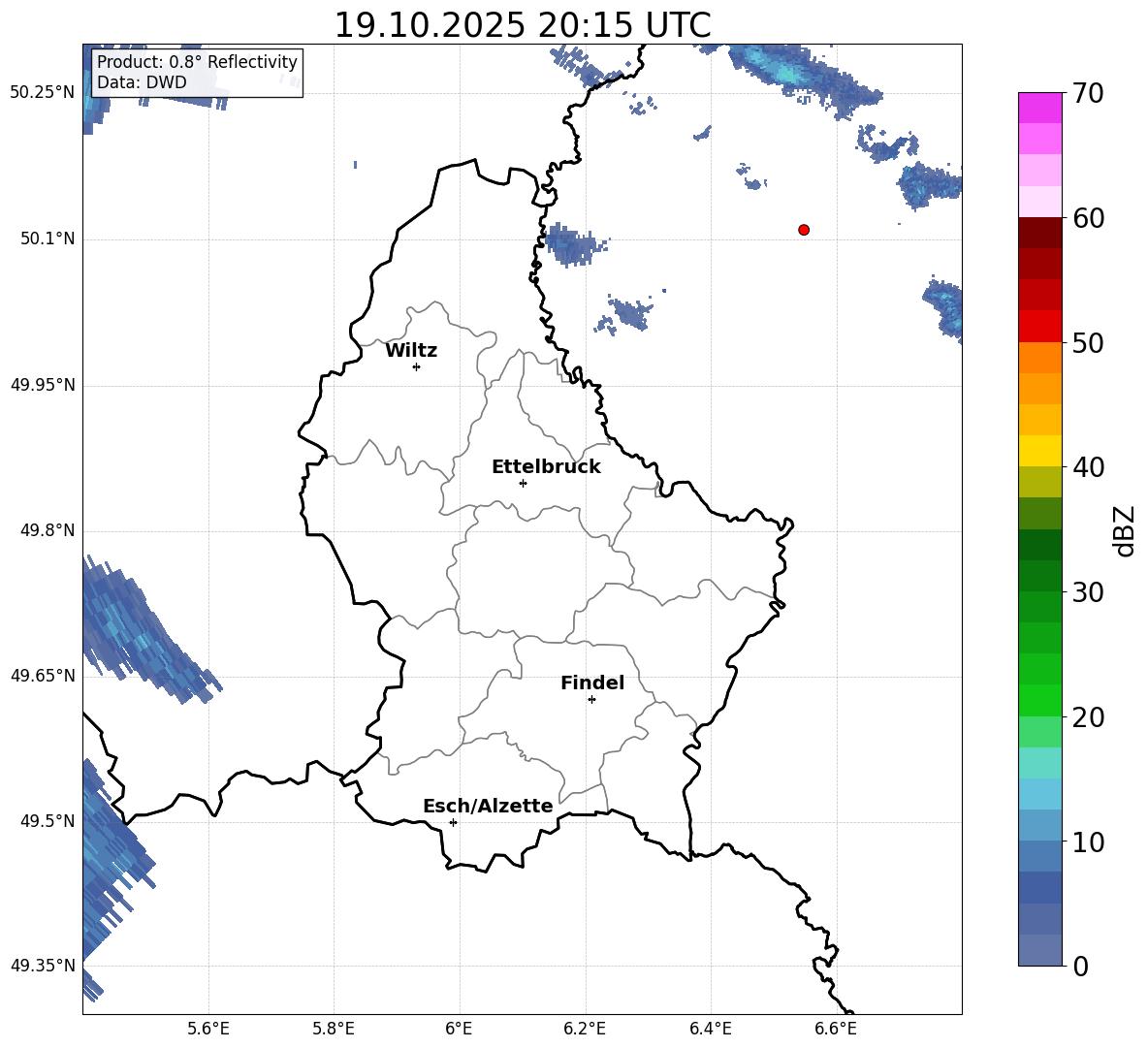Click the Findel cross marker

pos(591,700)
